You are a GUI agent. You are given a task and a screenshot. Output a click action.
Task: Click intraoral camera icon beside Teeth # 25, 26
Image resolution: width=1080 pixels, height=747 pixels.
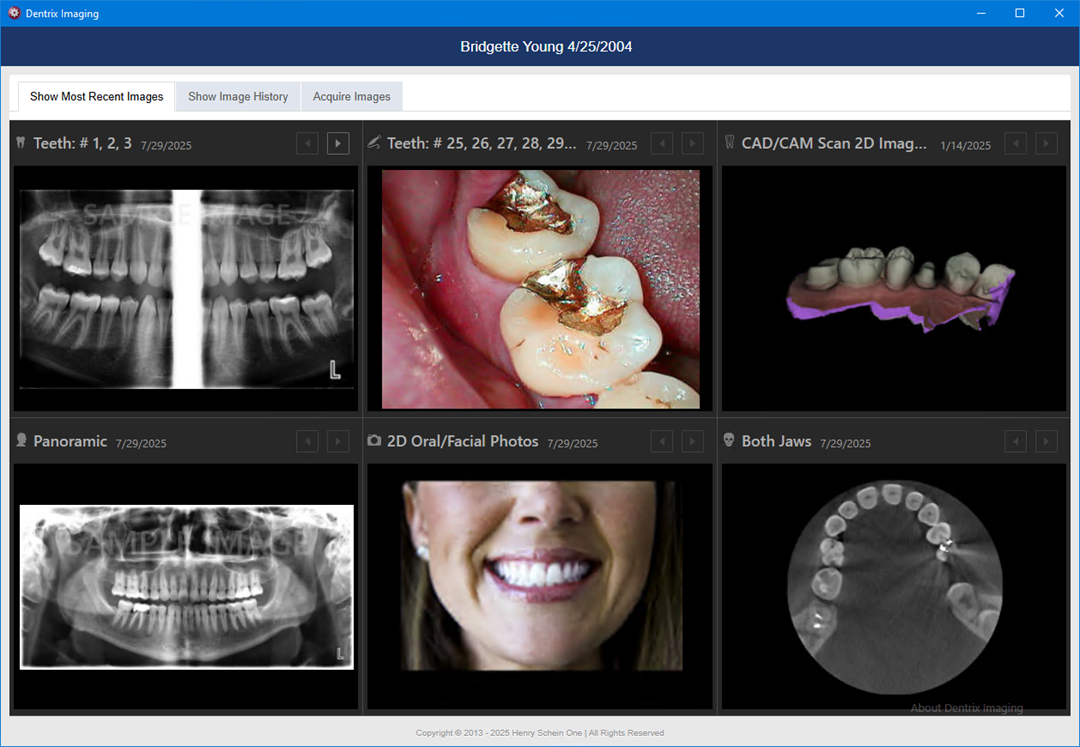(x=374, y=143)
